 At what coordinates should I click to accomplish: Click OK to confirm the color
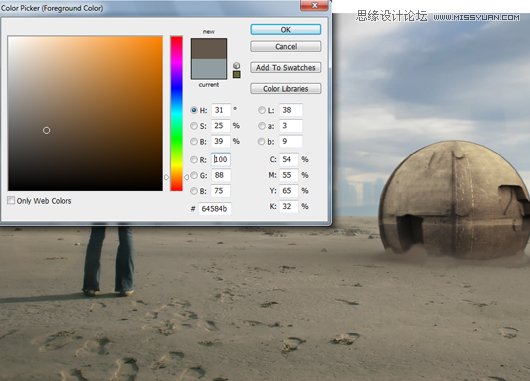286,29
